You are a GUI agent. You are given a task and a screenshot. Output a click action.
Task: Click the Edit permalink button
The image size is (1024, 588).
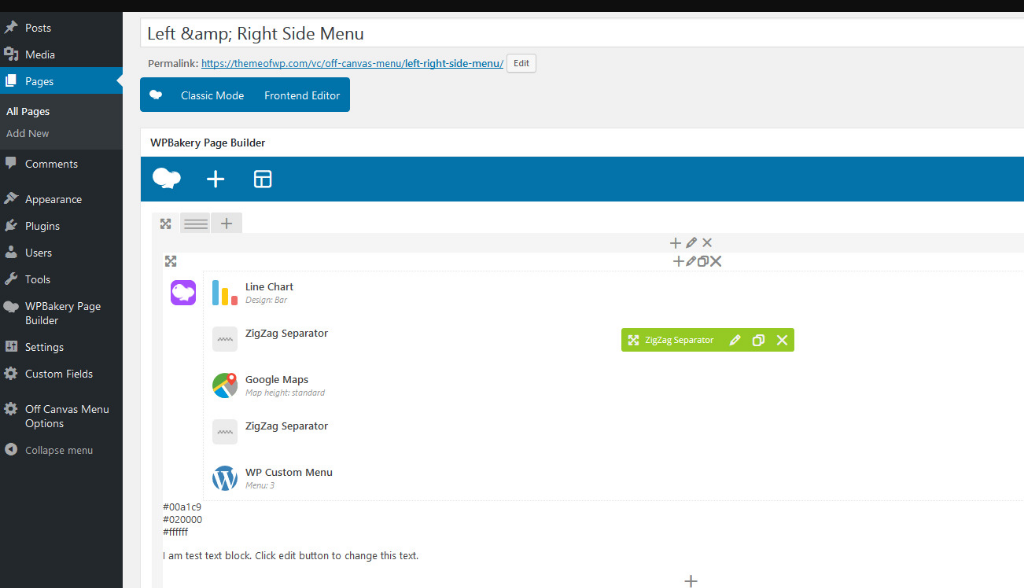[x=521, y=63]
